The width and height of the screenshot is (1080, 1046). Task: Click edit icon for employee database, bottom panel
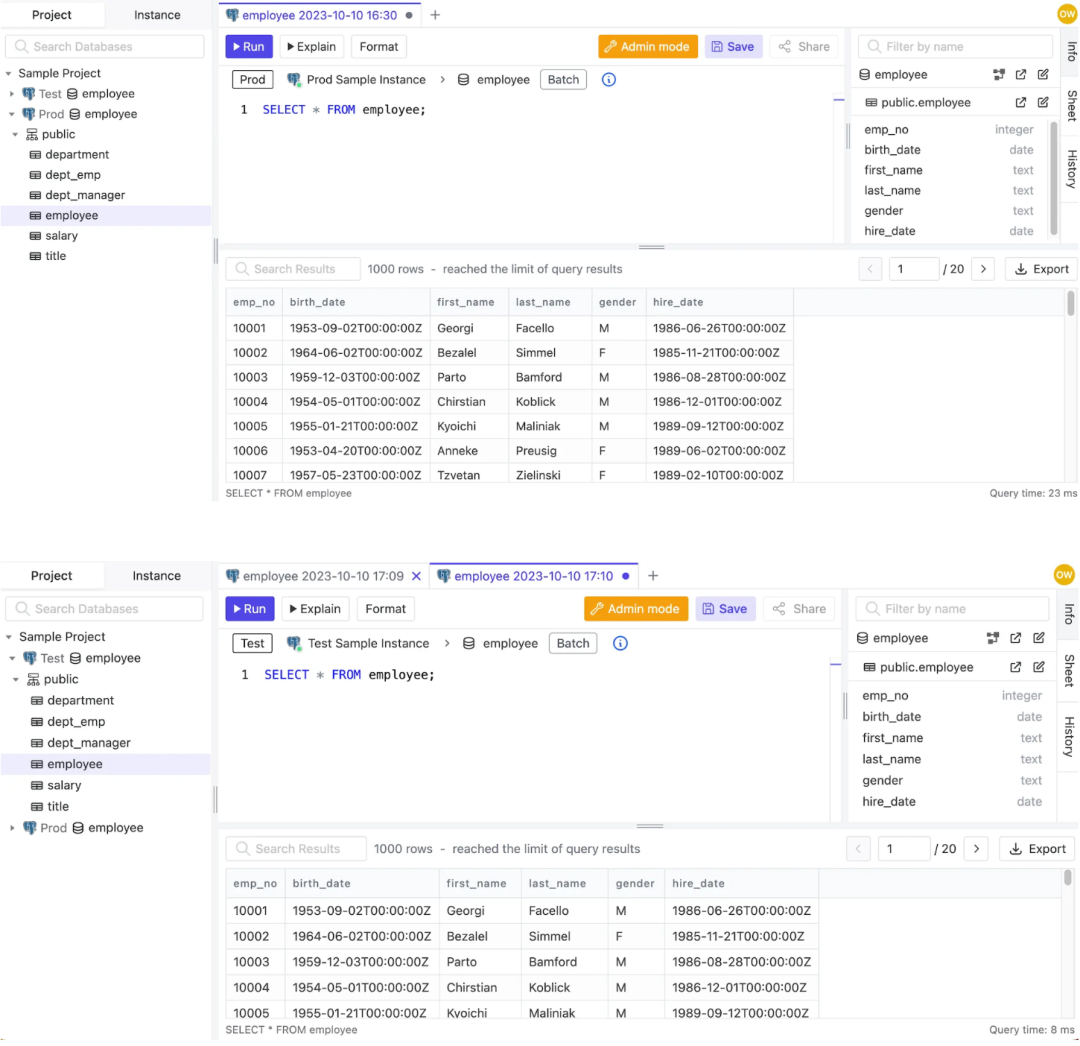pos(1039,638)
